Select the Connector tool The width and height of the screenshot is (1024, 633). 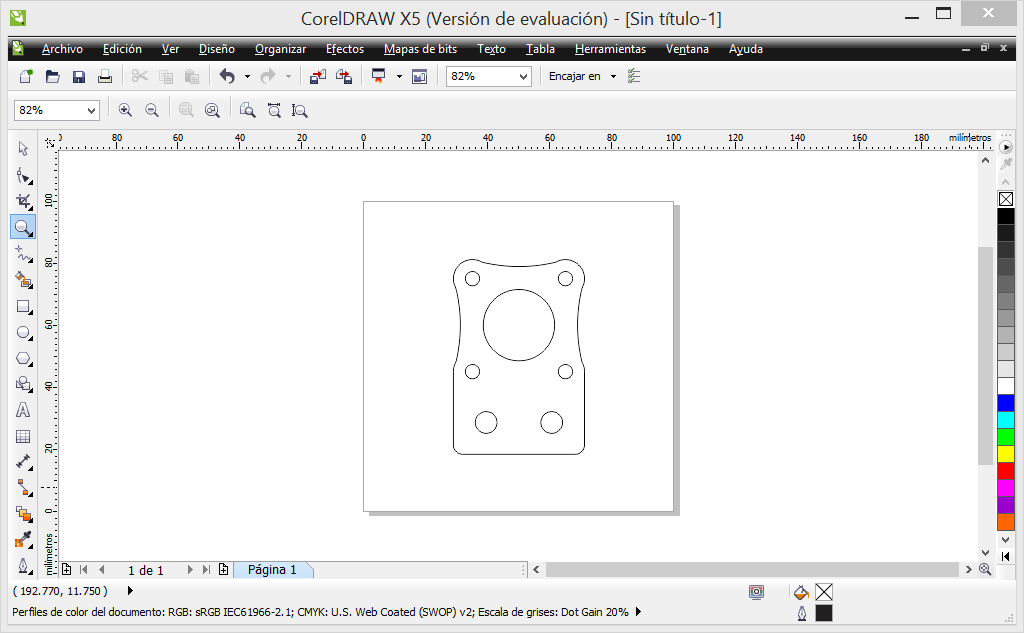click(23, 488)
